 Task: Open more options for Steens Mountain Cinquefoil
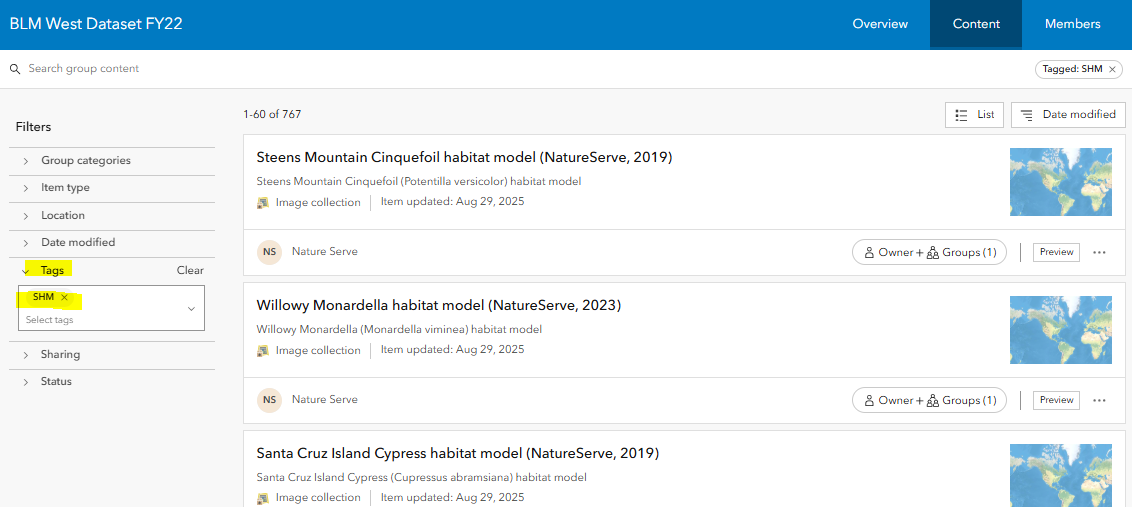[x=1100, y=253]
